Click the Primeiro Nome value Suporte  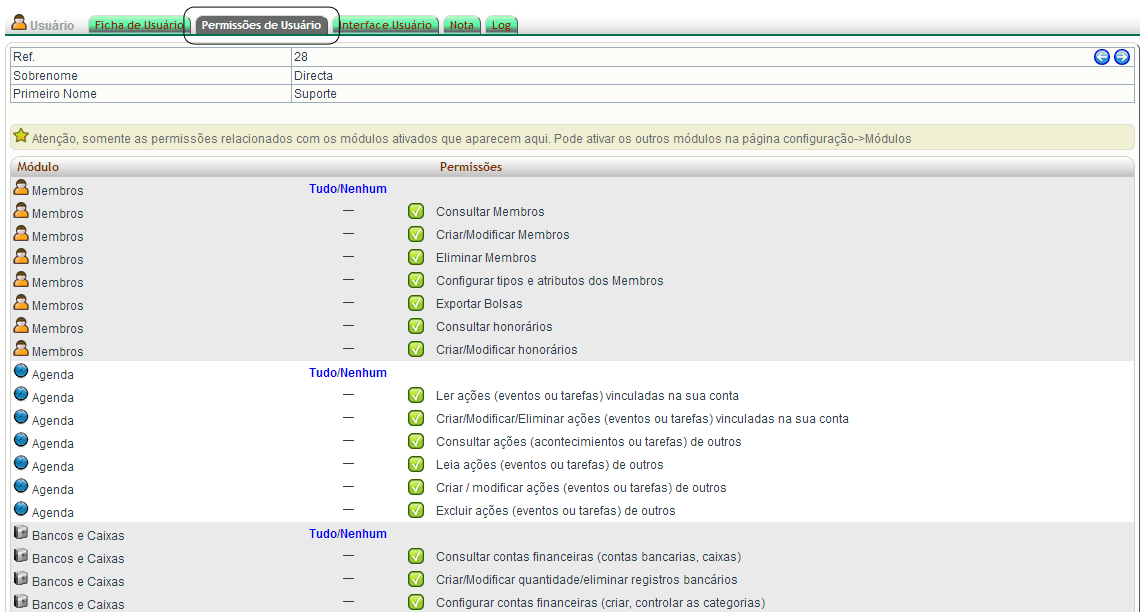315,94
